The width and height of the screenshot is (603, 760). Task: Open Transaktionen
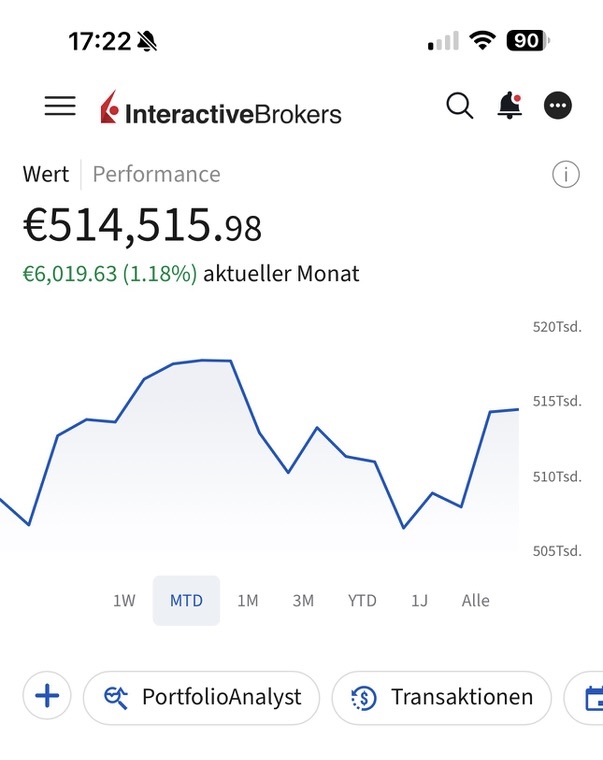[441, 697]
